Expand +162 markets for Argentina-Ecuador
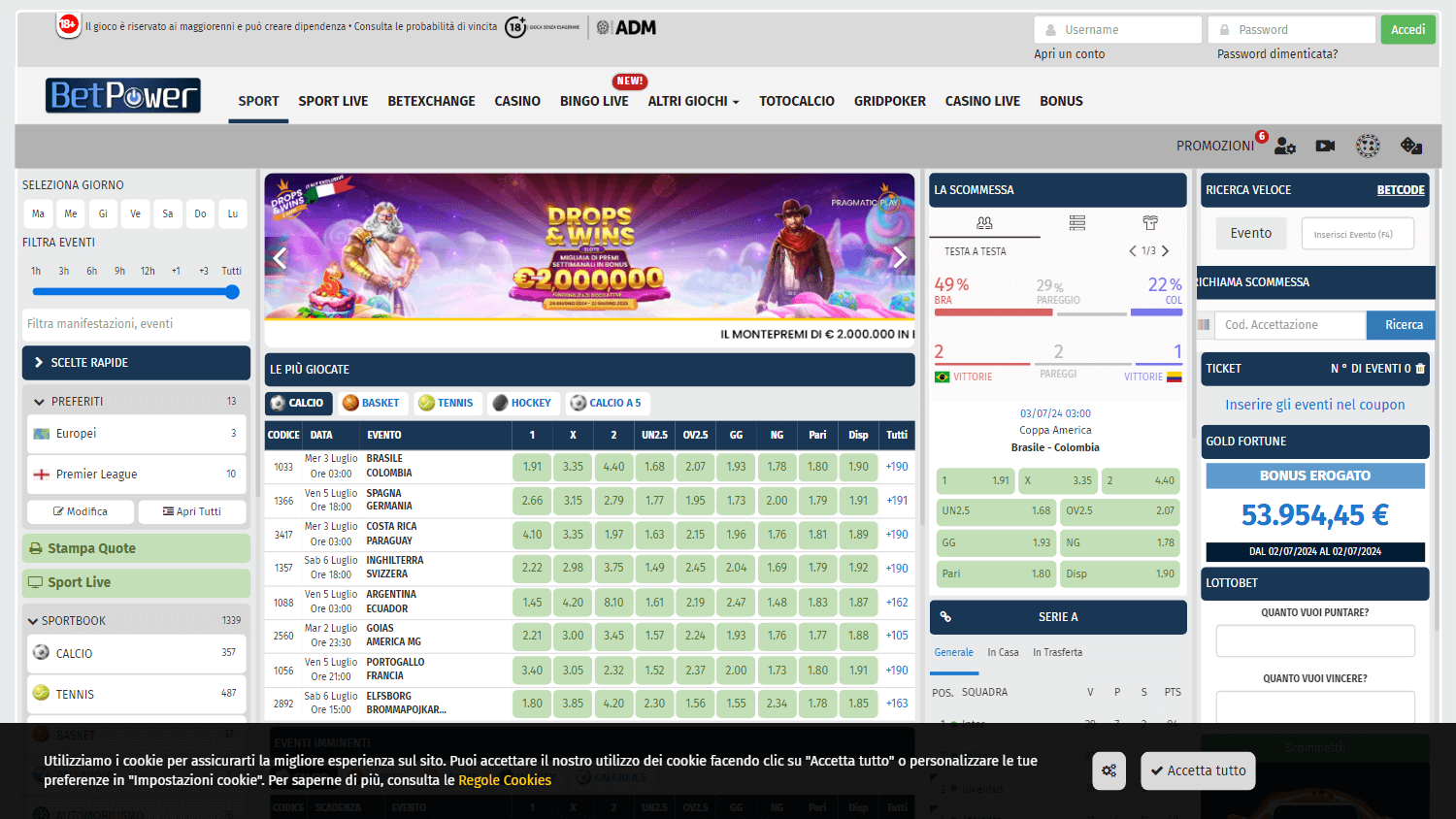This screenshot has width=1456, height=819. [897, 603]
